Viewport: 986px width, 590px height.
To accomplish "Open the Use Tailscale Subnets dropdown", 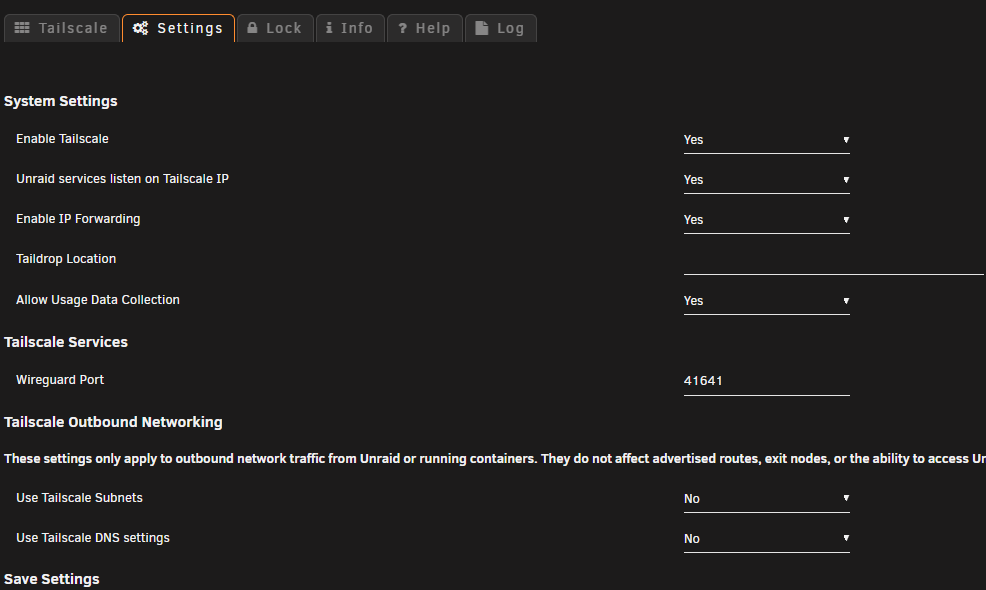I will tap(767, 499).
